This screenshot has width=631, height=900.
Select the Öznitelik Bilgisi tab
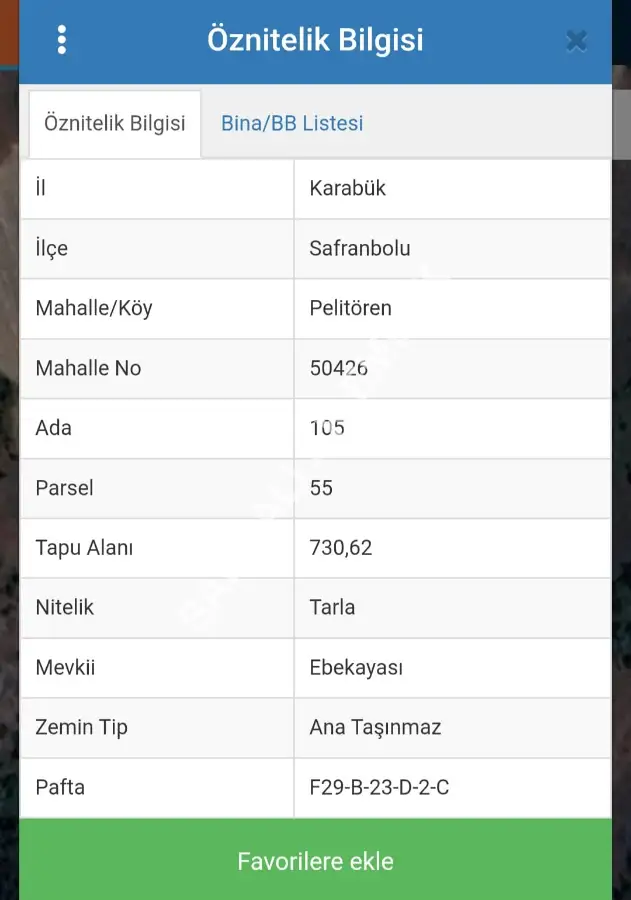(x=115, y=123)
